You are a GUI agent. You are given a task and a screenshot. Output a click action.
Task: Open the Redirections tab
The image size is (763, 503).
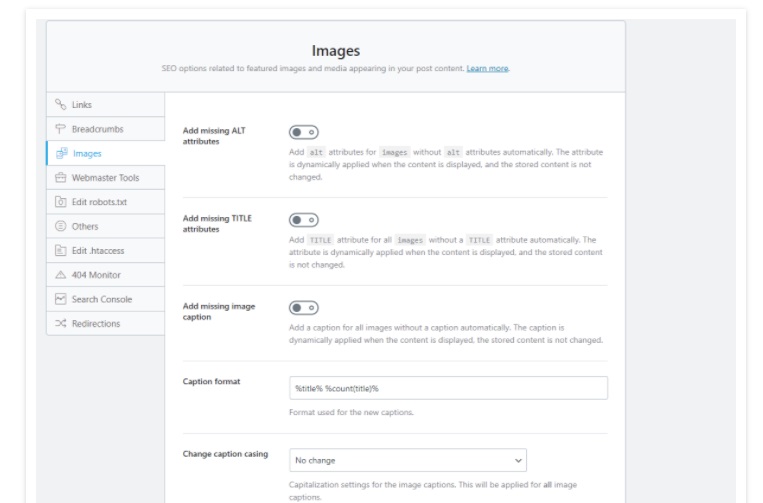point(106,323)
